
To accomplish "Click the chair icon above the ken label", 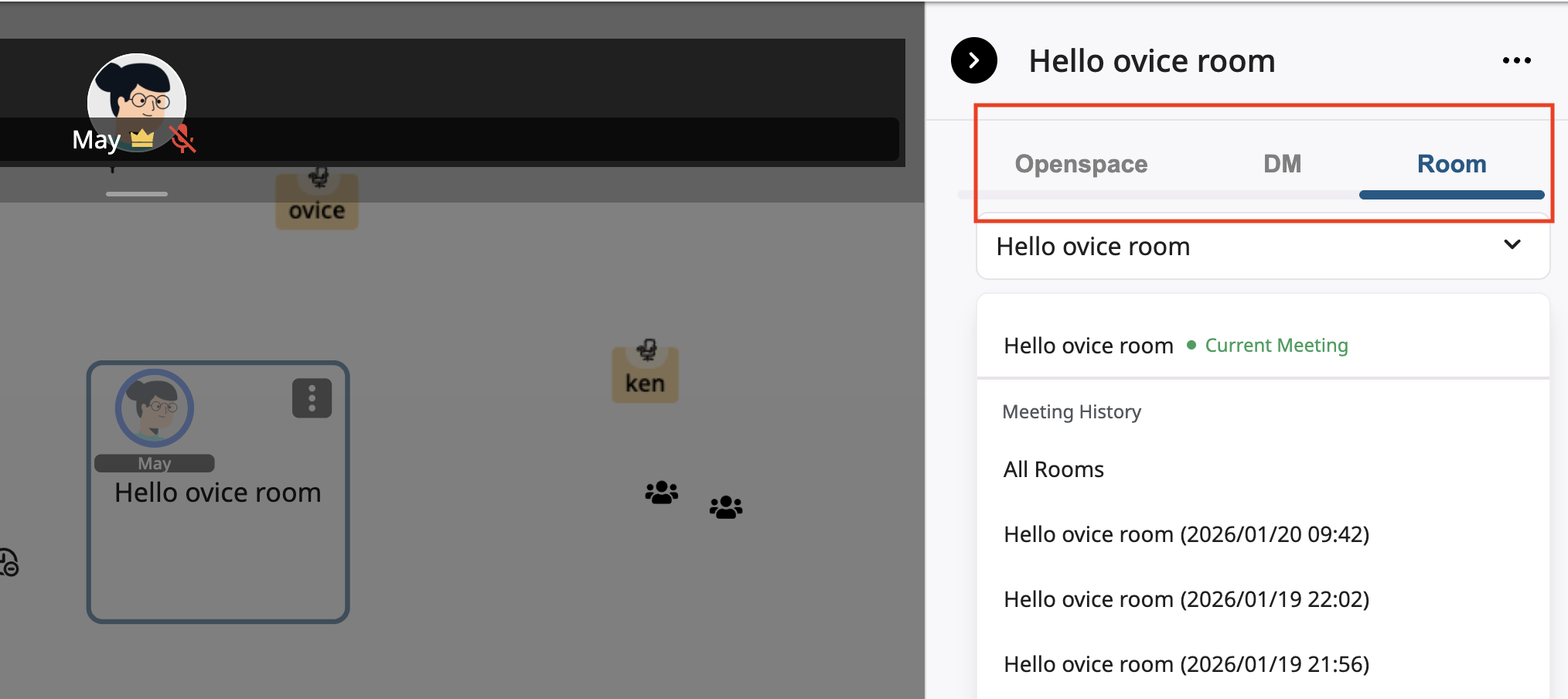I will (x=646, y=350).
